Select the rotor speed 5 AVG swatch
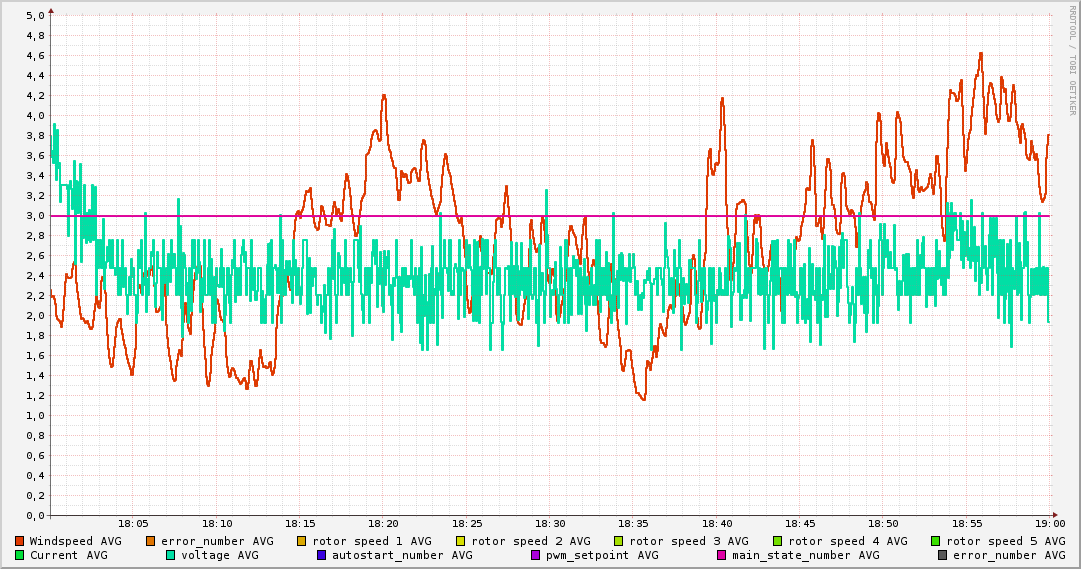Screen dimensions: 1081x569 tap(936, 541)
